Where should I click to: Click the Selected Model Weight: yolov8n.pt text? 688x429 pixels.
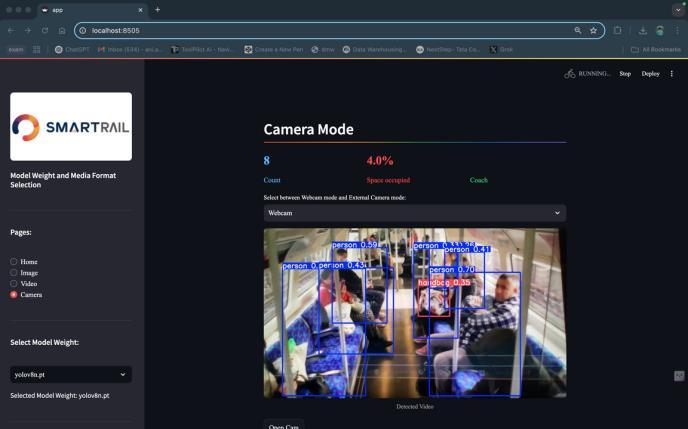tap(60, 395)
